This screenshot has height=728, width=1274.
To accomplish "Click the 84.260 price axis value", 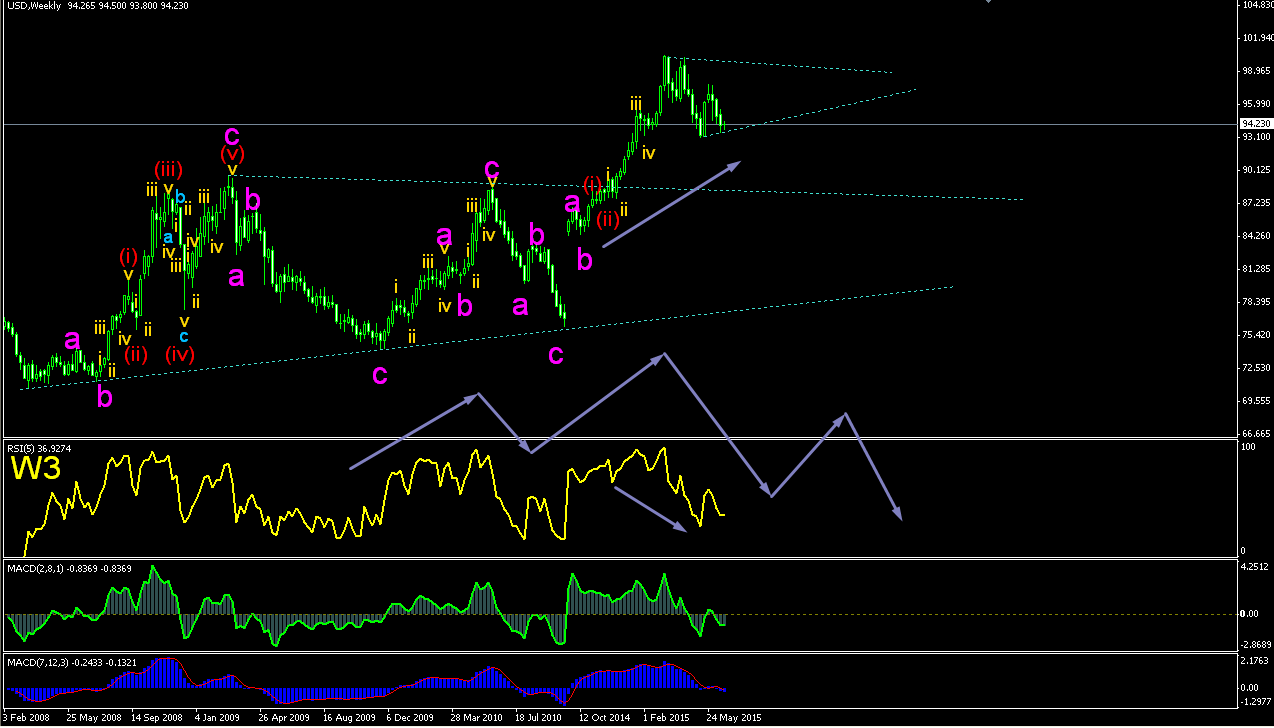I will tap(1255, 236).
